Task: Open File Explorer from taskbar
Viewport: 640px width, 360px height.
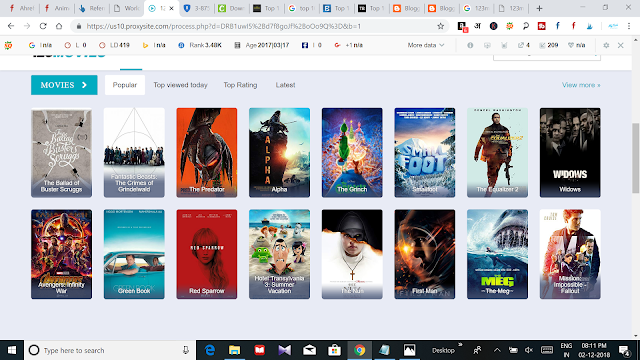Action: pos(234,350)
